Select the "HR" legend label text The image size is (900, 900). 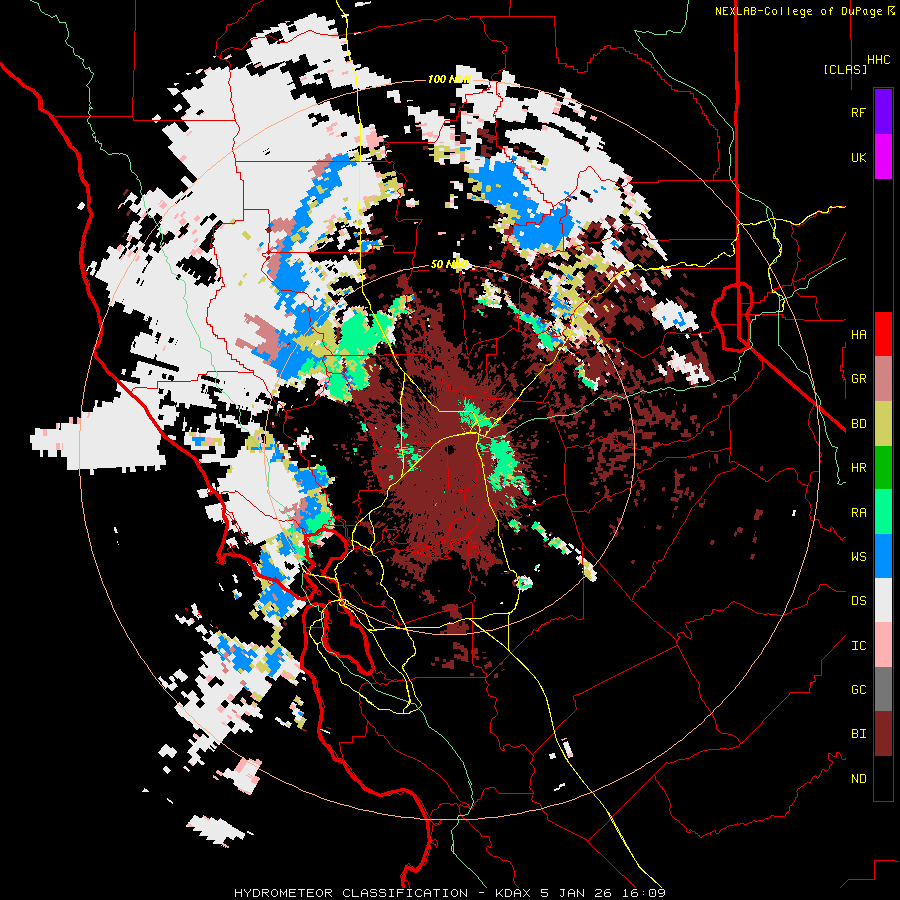(x=858, y=468)
